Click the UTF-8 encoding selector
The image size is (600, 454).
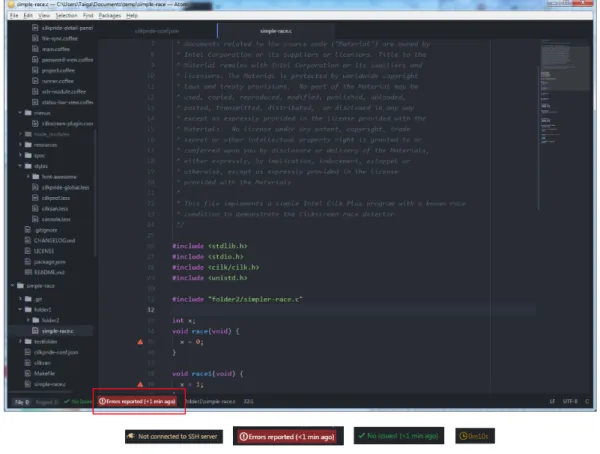570,402
